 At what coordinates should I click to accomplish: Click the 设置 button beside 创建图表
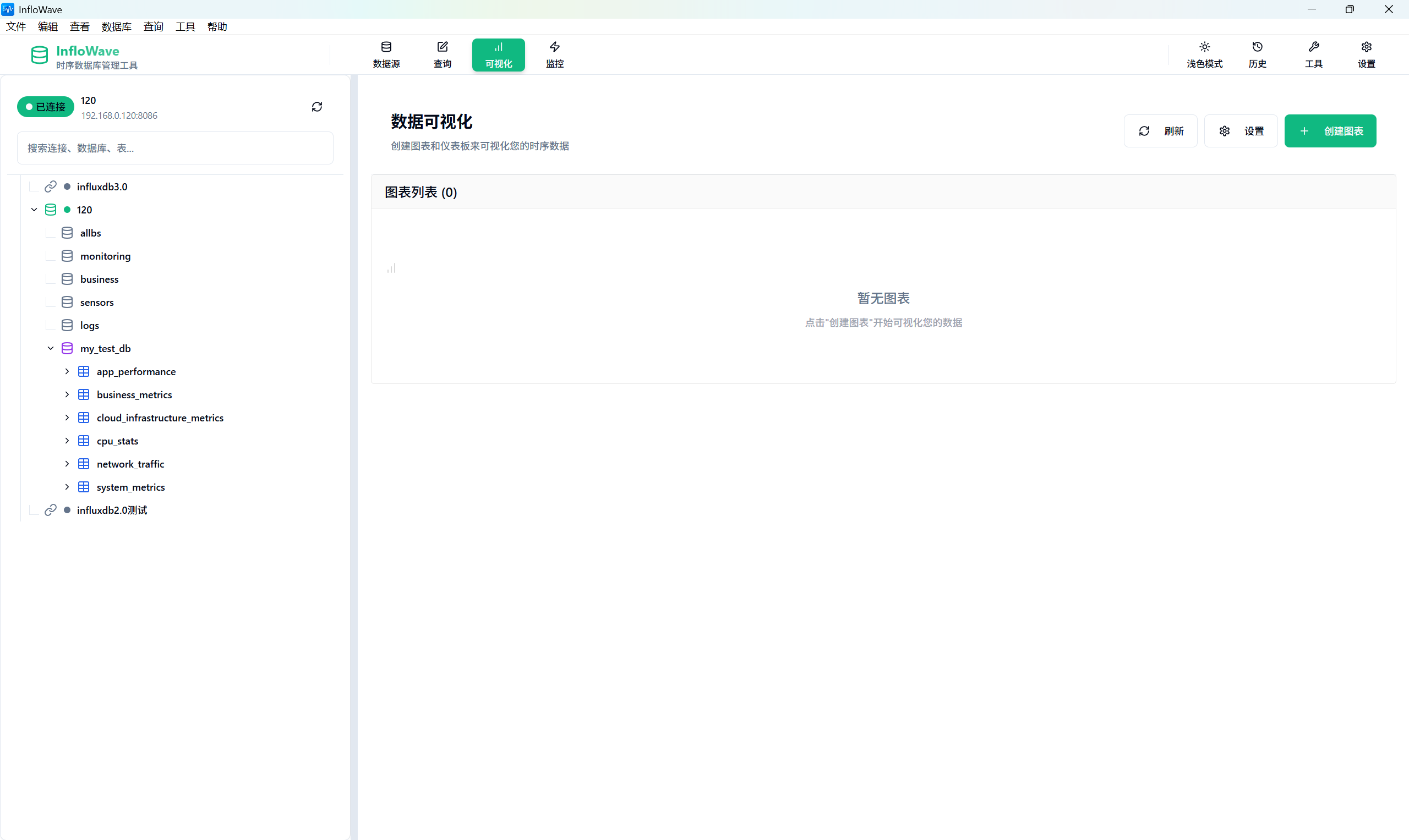[1240, 131]
